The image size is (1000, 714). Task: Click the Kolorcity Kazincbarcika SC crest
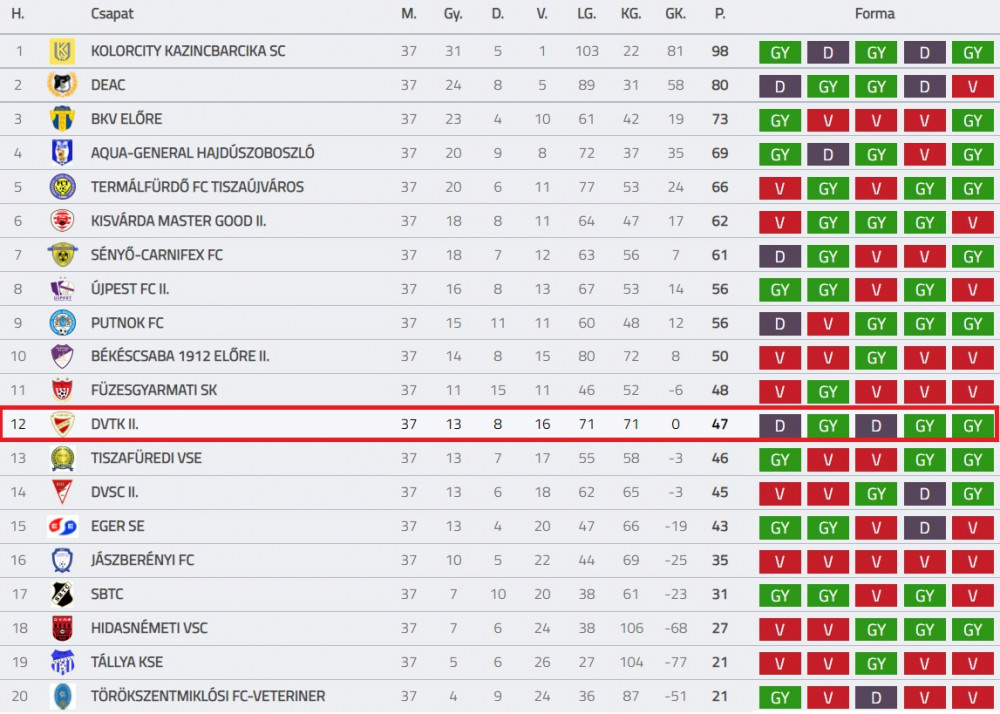62,52
